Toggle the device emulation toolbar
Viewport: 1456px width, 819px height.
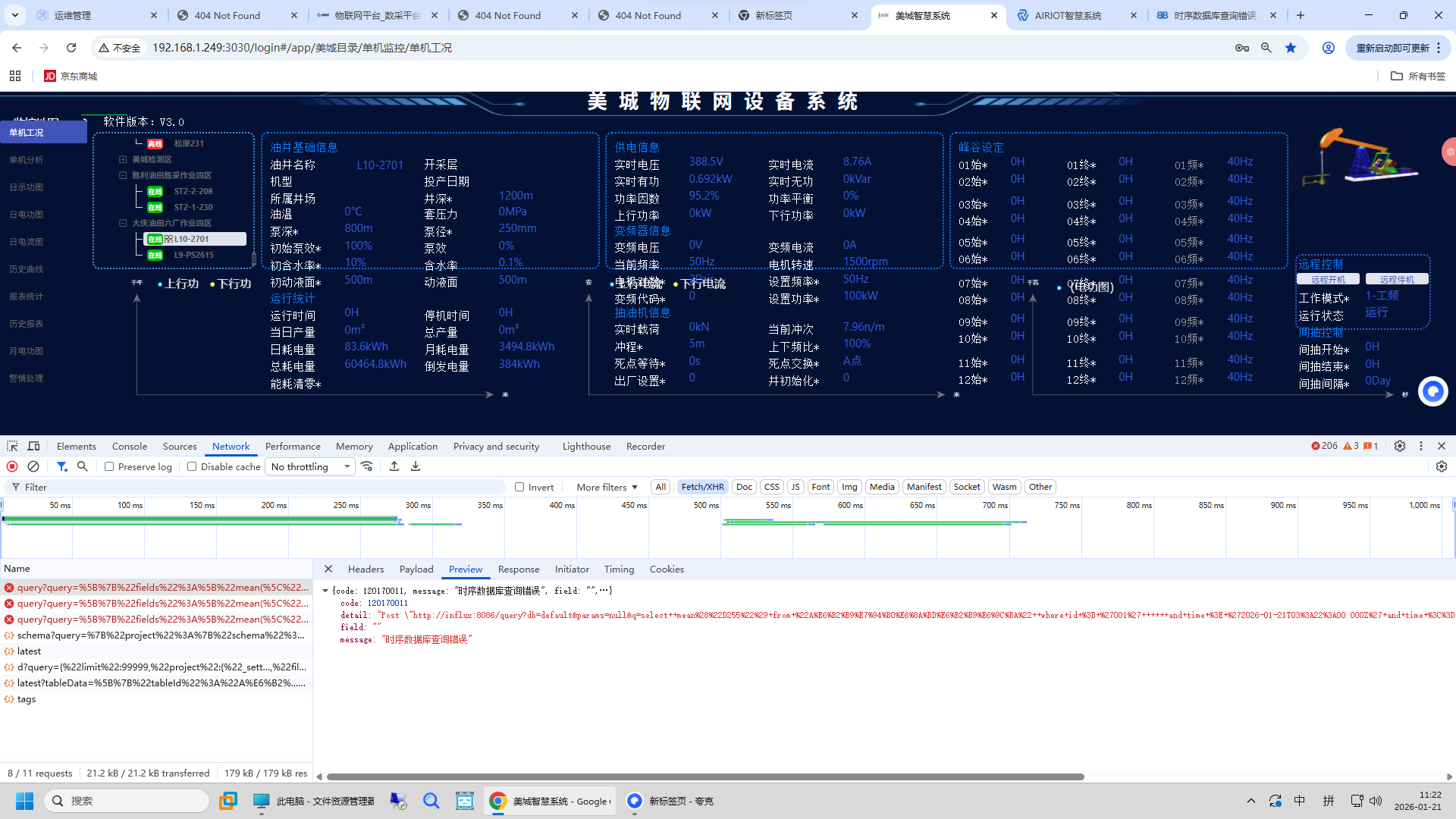click(x=33, y=446)
